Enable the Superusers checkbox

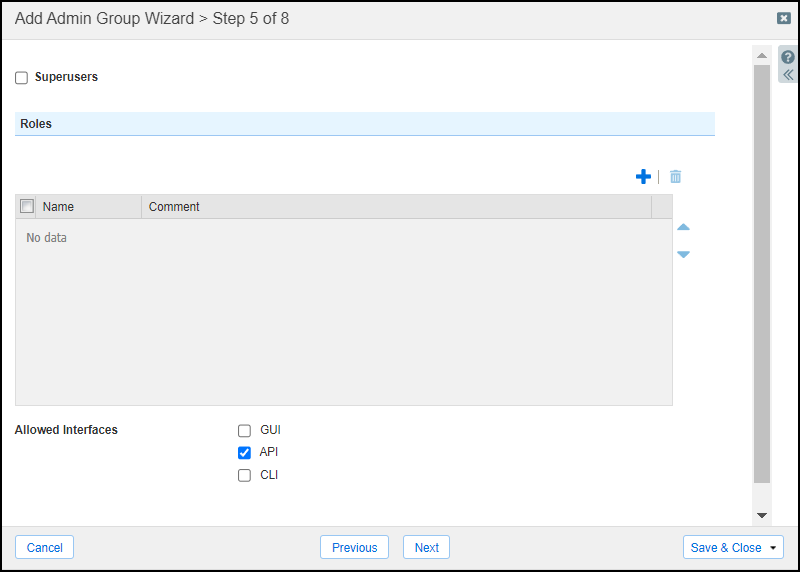(22, 78)
